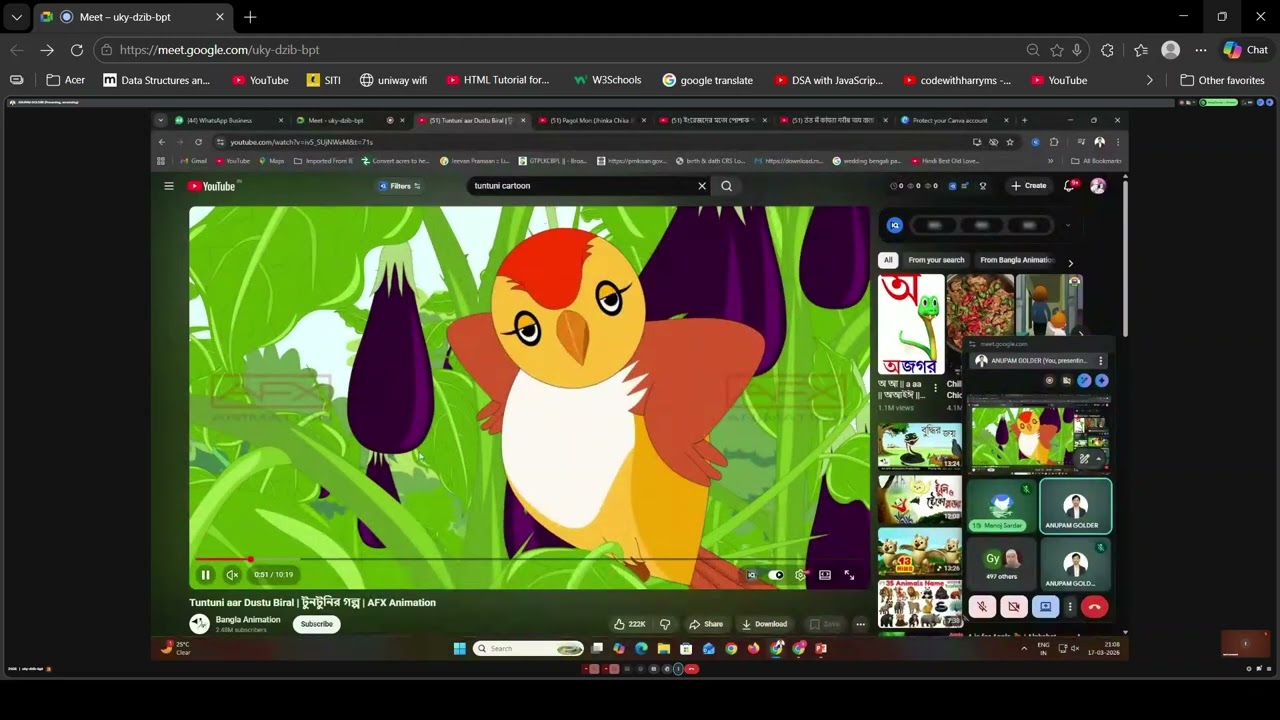This screenshot has height=720, width=1280.
Task: Click present screen button in Meet mini window
Action: (x=1046, y=607)
